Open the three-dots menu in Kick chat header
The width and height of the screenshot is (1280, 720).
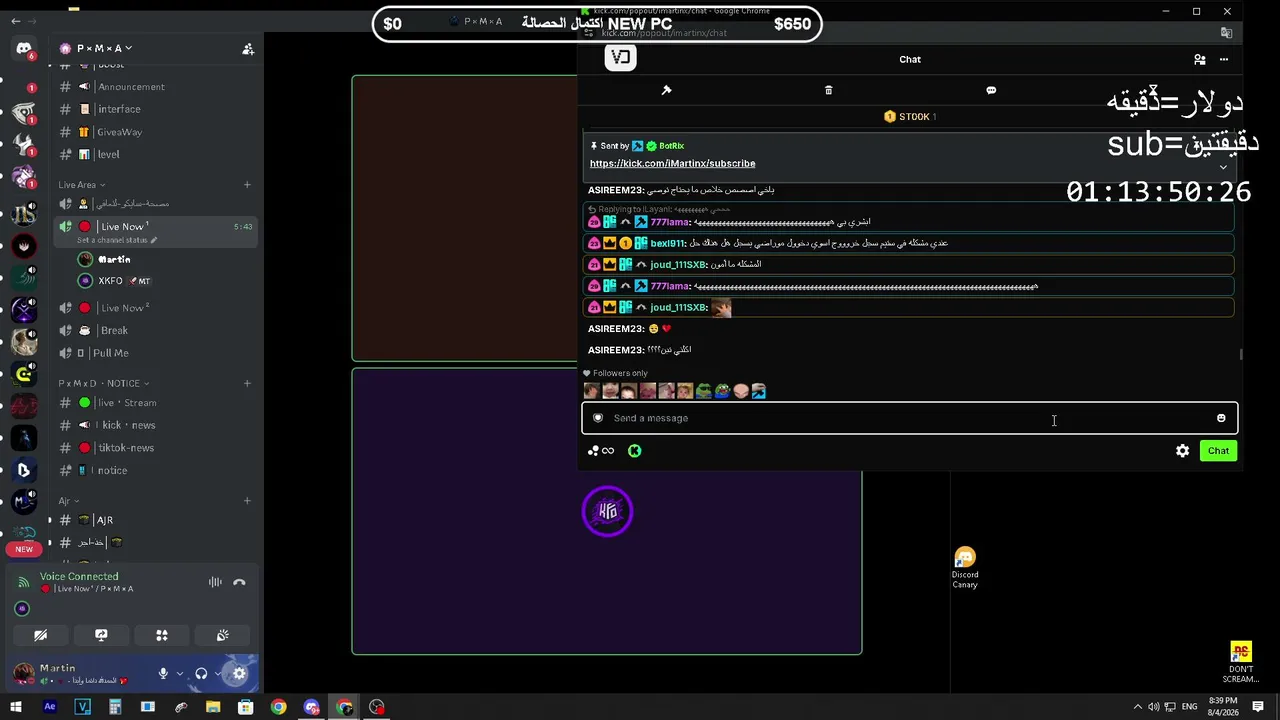pos(1224,59)
